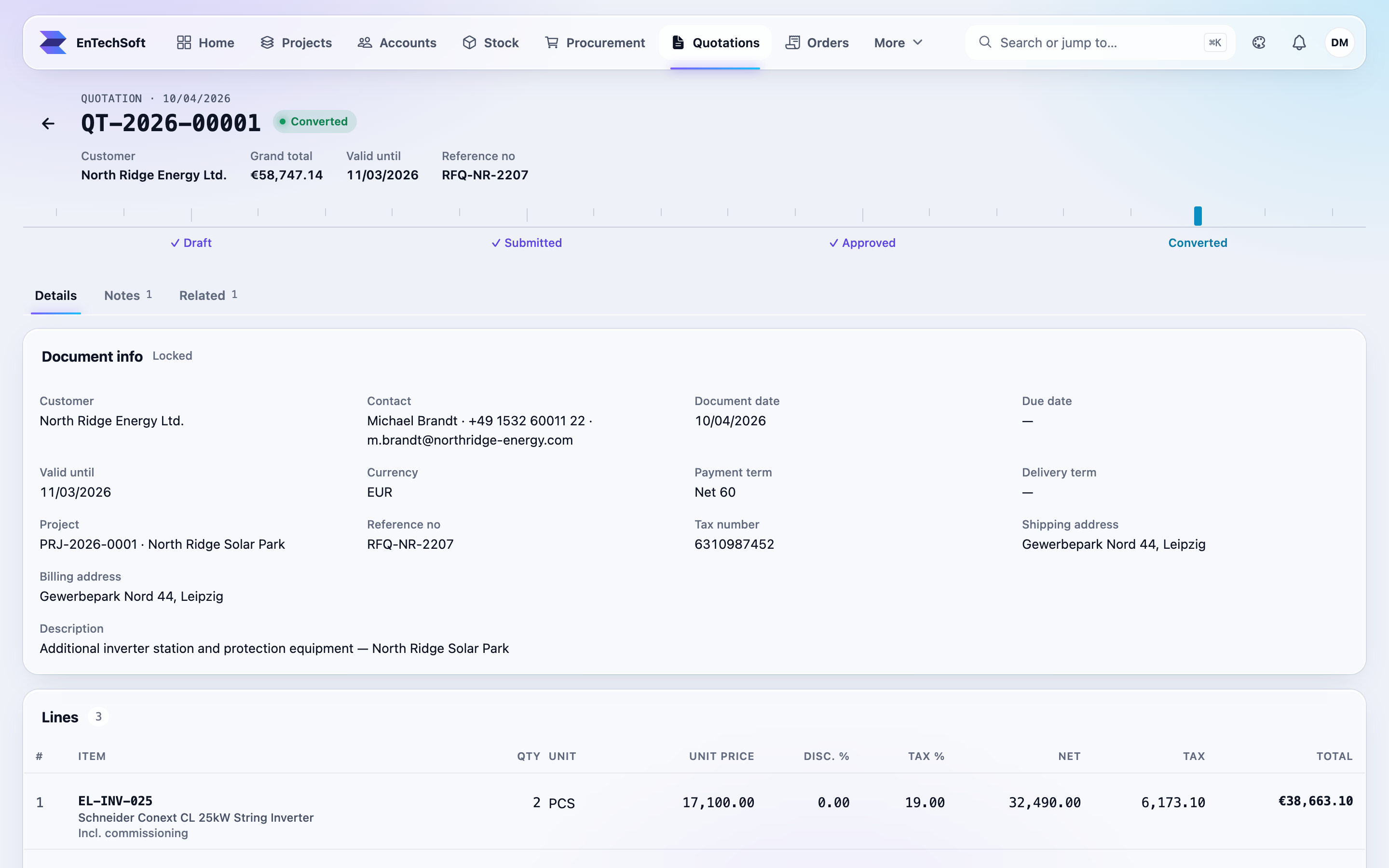Click the Draft stage step
This screenshot has width=1389, height=868.
[191, 243]
